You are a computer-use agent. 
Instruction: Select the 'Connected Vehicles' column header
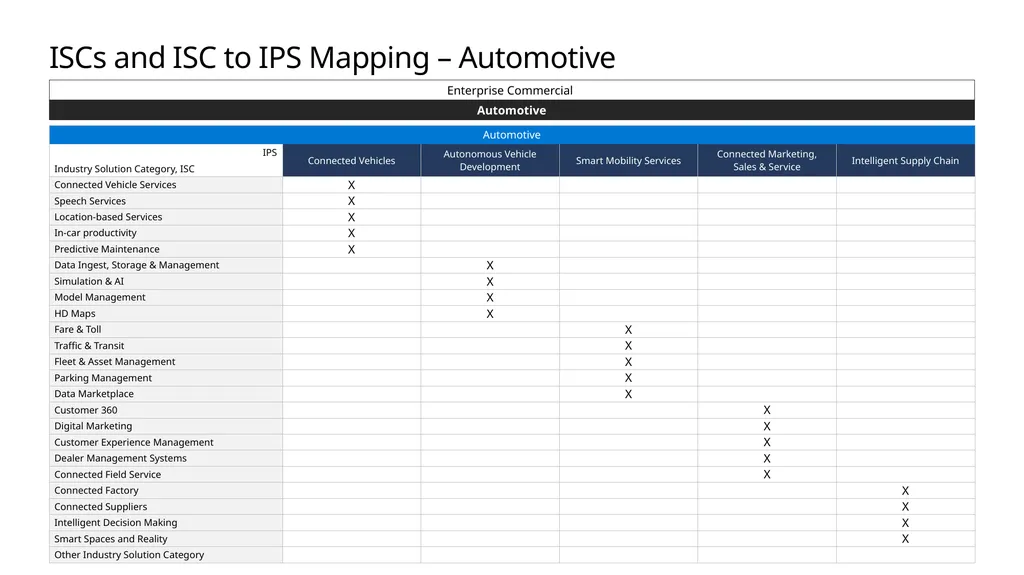pyautogui.click(x=351, y=161)
